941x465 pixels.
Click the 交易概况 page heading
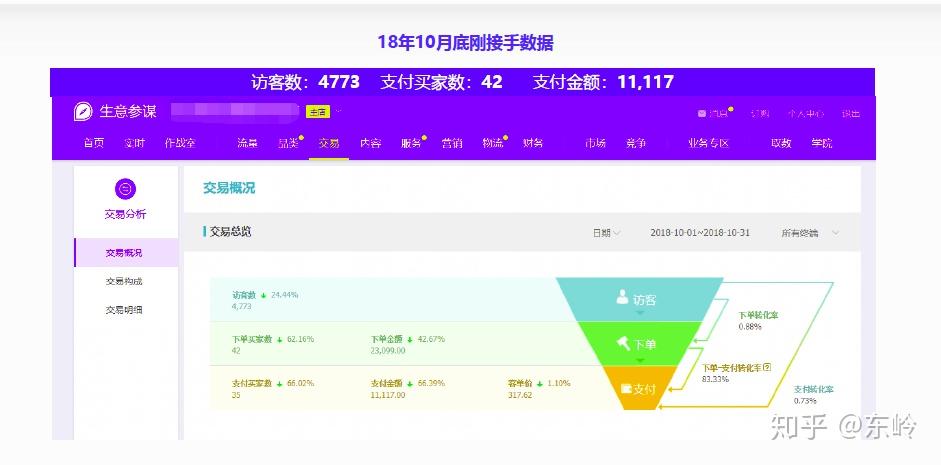click(x=229, y=188)
